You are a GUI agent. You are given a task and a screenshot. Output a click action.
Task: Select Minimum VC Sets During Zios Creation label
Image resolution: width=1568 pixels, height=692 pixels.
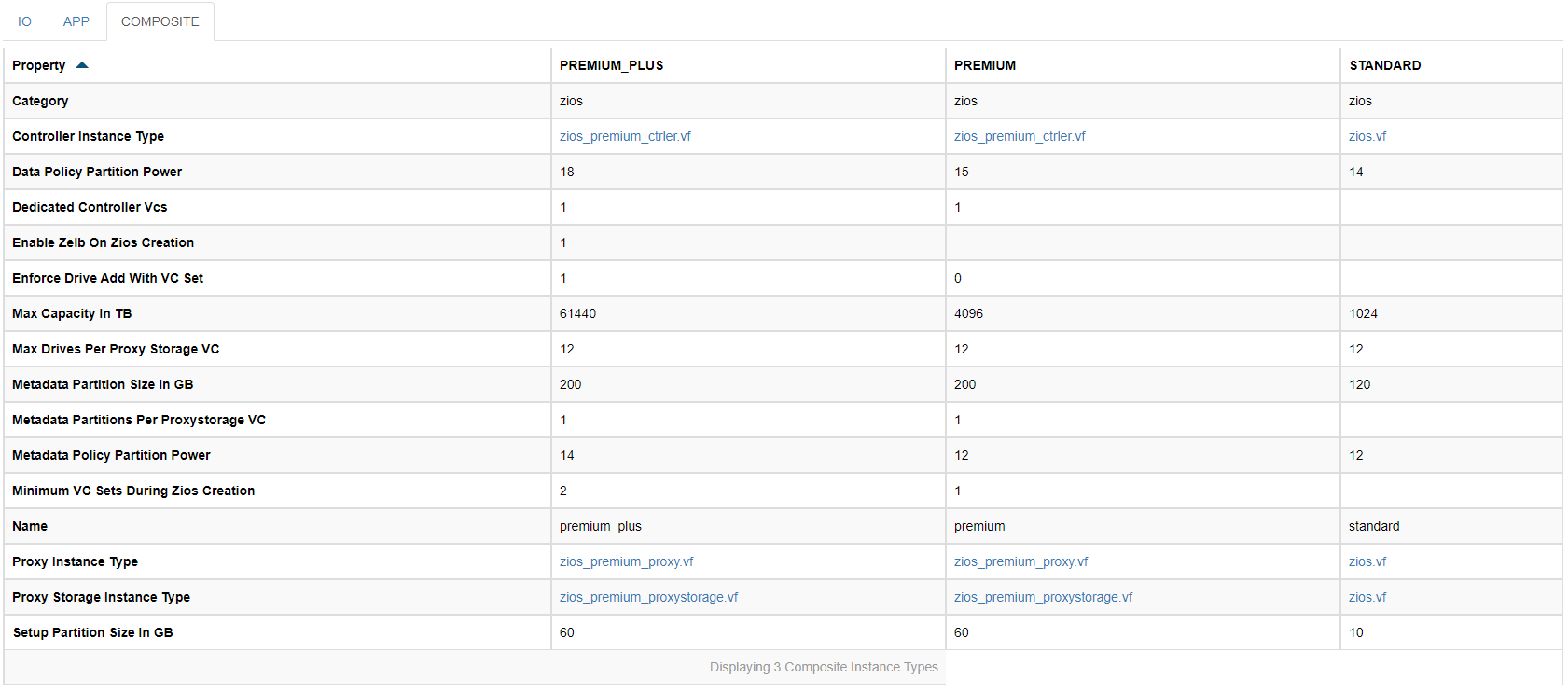133,491
